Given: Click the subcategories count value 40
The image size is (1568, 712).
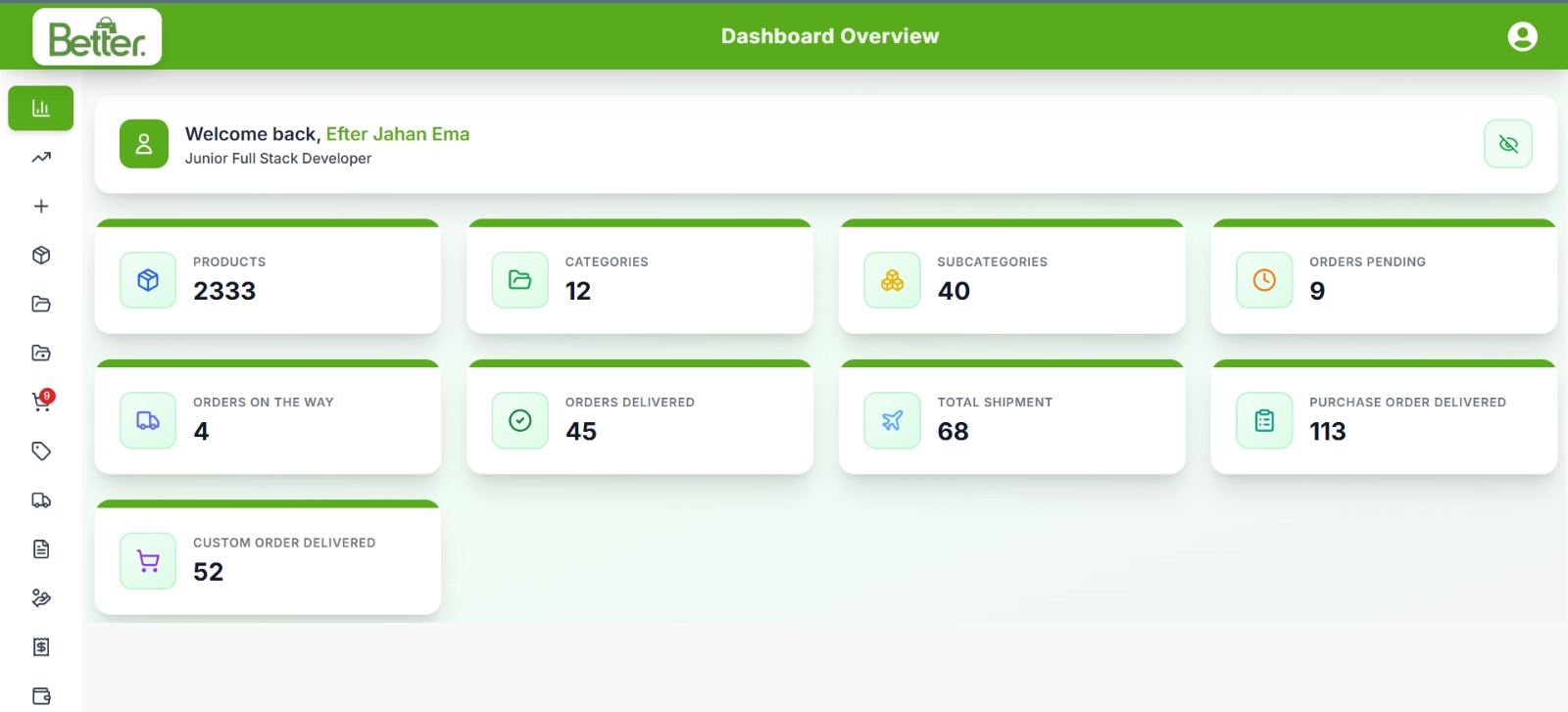Looking at the screenshot, I should pos(954,291).
